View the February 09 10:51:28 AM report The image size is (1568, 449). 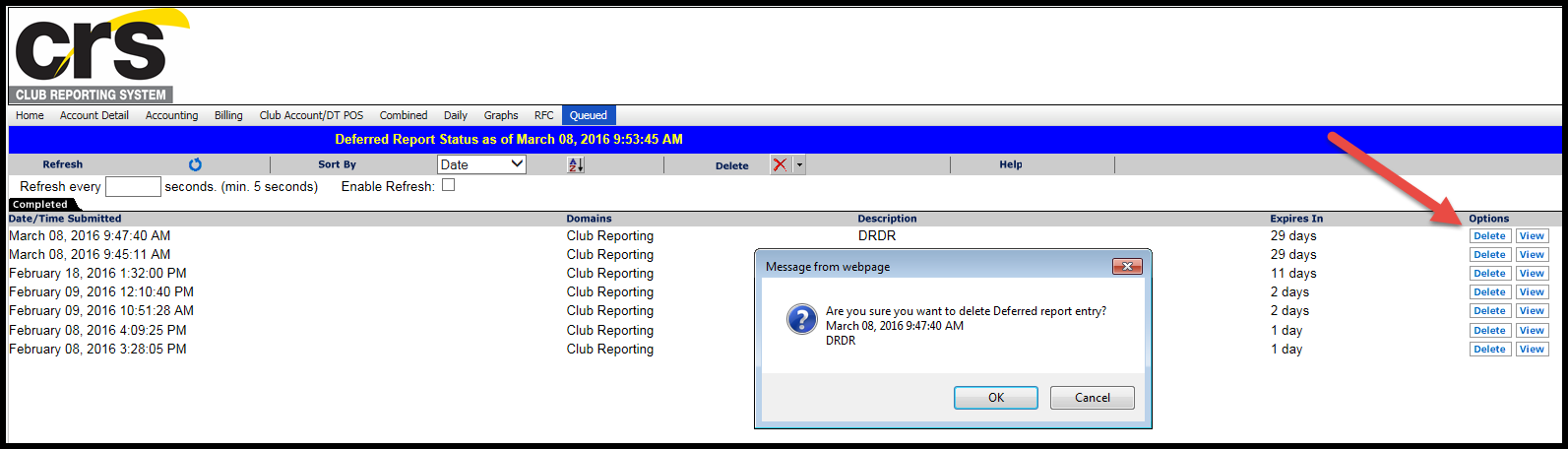coord(1532,311)
